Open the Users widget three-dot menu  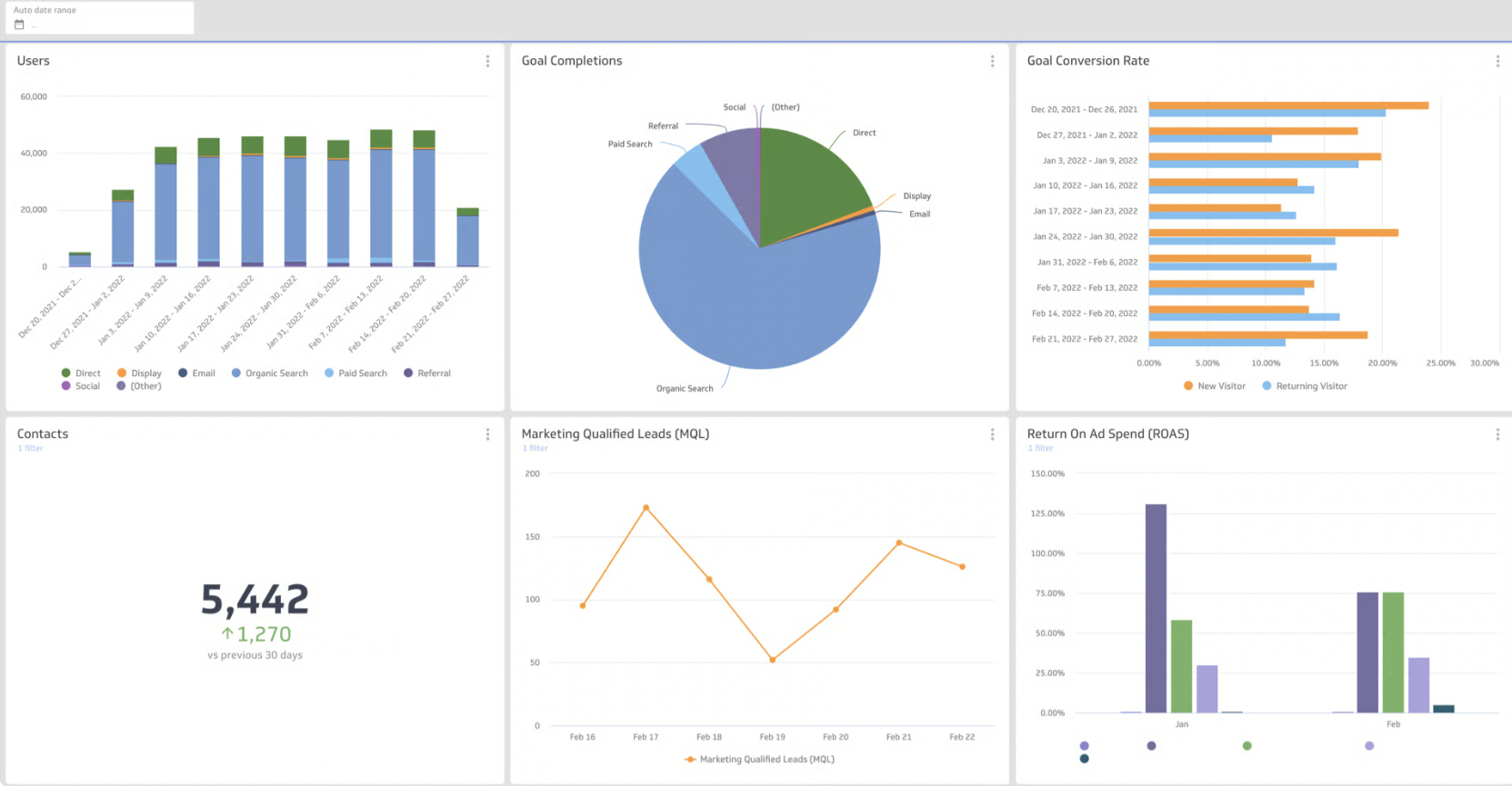(x=487, y=61)
